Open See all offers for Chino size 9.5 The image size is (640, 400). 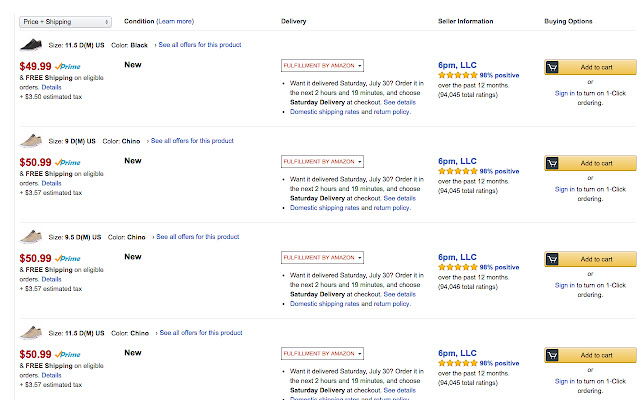[198, 237]
